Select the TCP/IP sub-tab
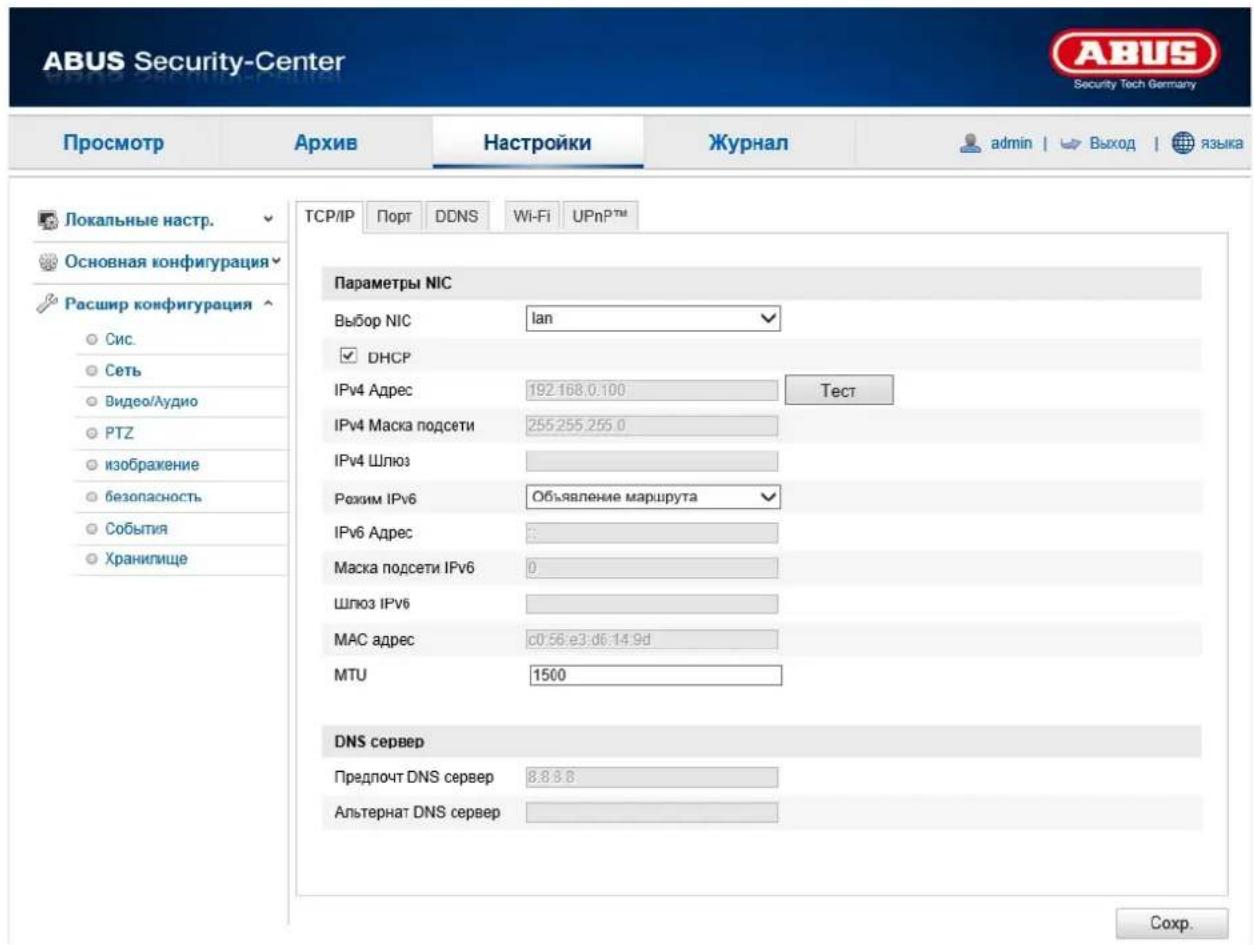This screenshot has height=945, width=1254. coord(330,217)
